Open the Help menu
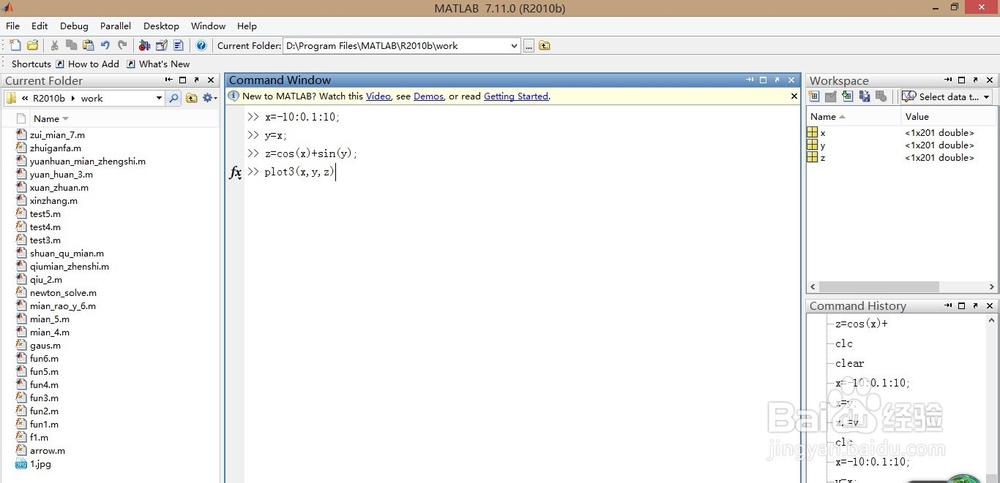This screenshot has height=483, width=1000. [247, 26]
